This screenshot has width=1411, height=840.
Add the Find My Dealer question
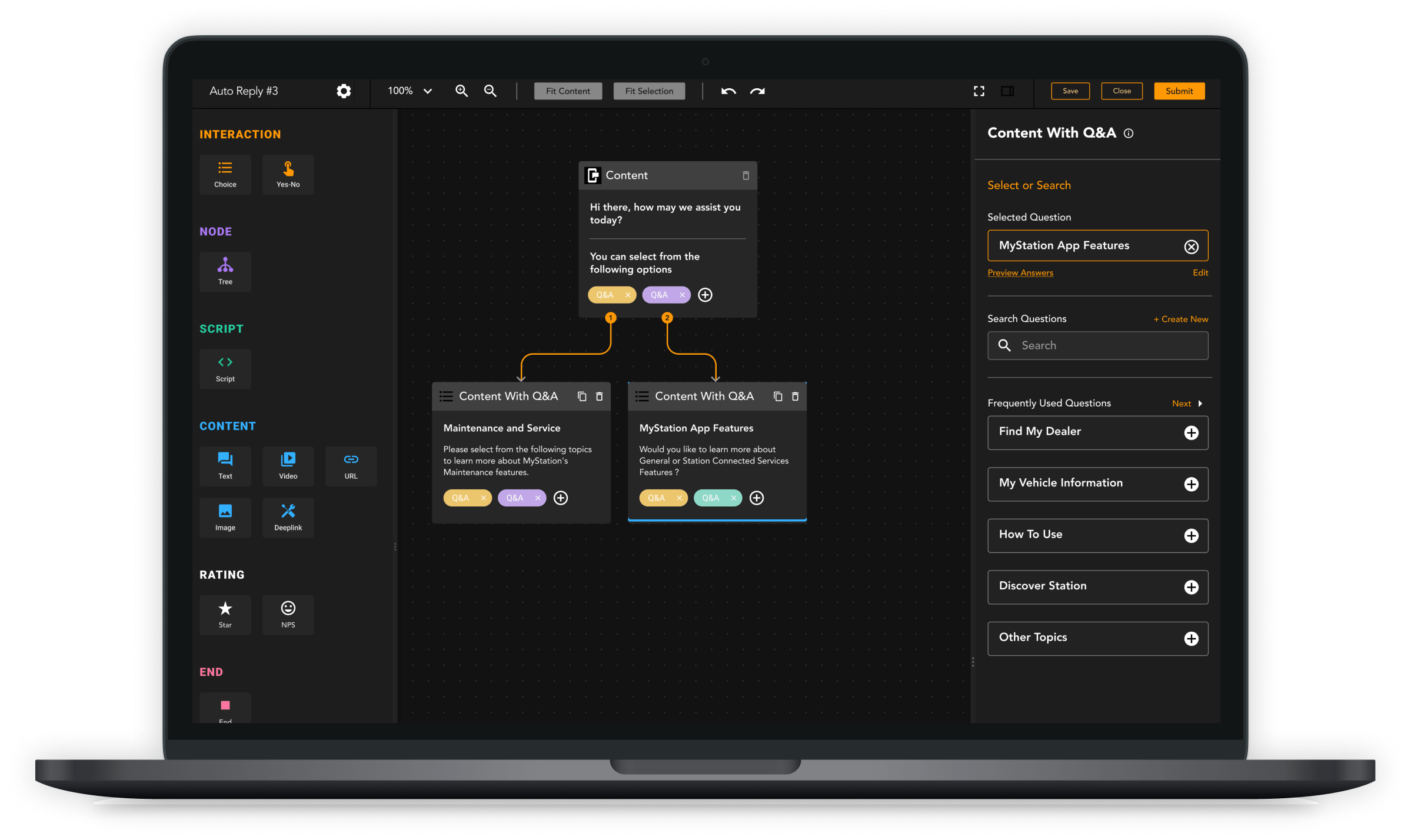(x=1191, y=433)
